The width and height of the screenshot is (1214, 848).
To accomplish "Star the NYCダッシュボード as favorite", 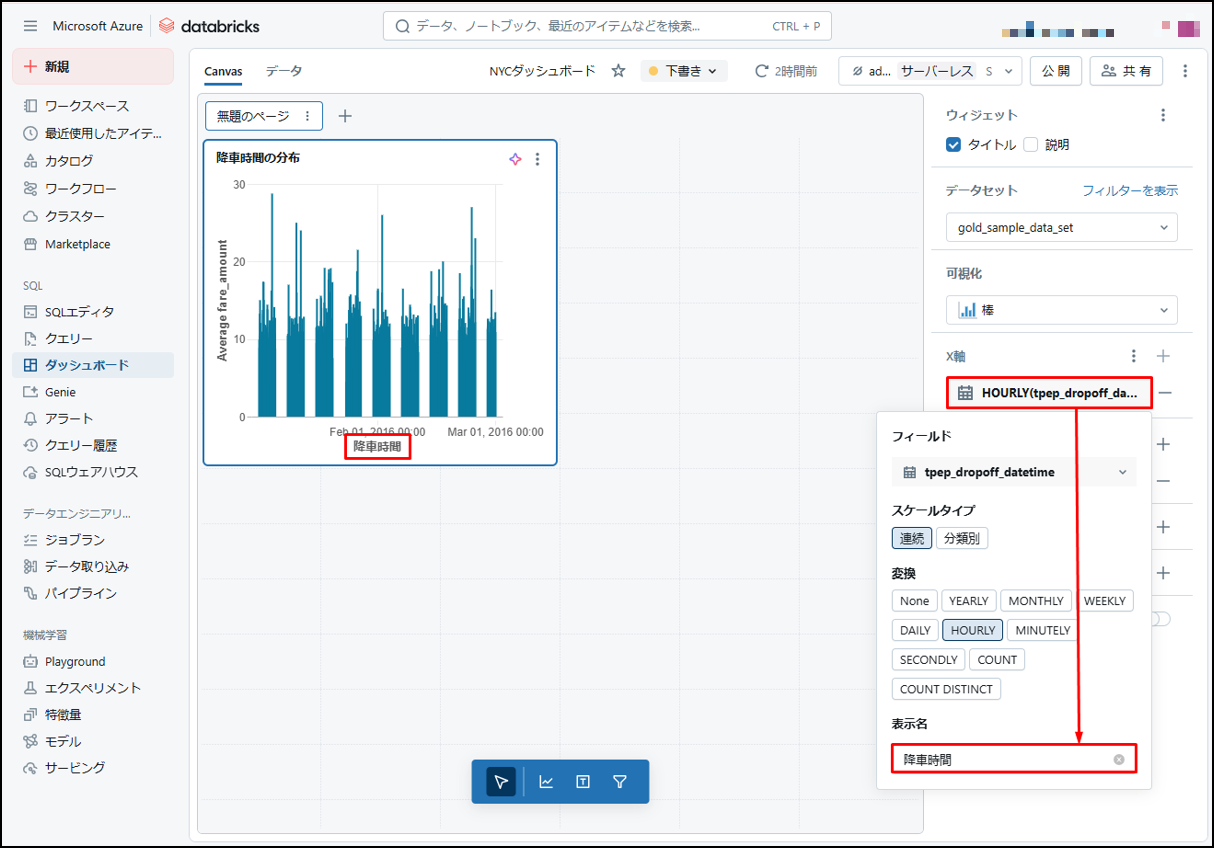I will [x=619, y=71].
